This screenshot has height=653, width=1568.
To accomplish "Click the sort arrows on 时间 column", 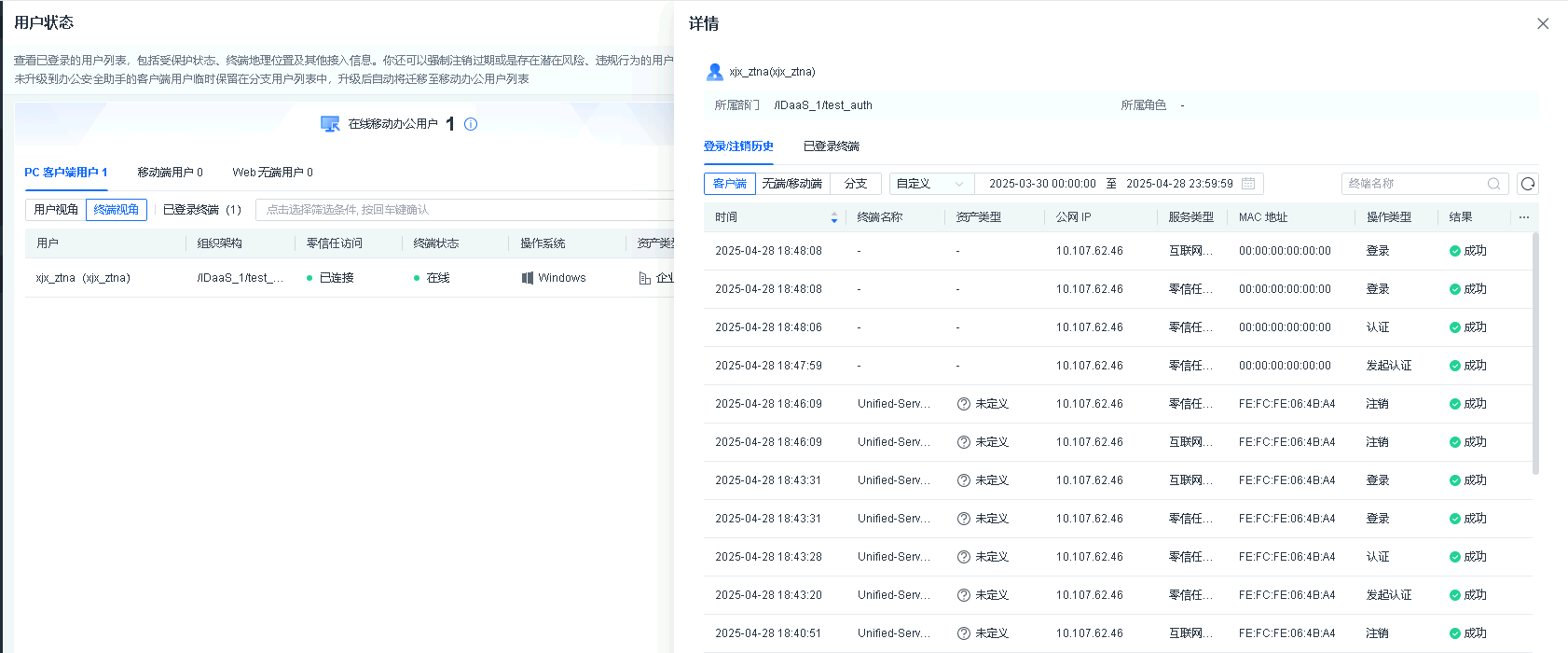I will [833, 217].
